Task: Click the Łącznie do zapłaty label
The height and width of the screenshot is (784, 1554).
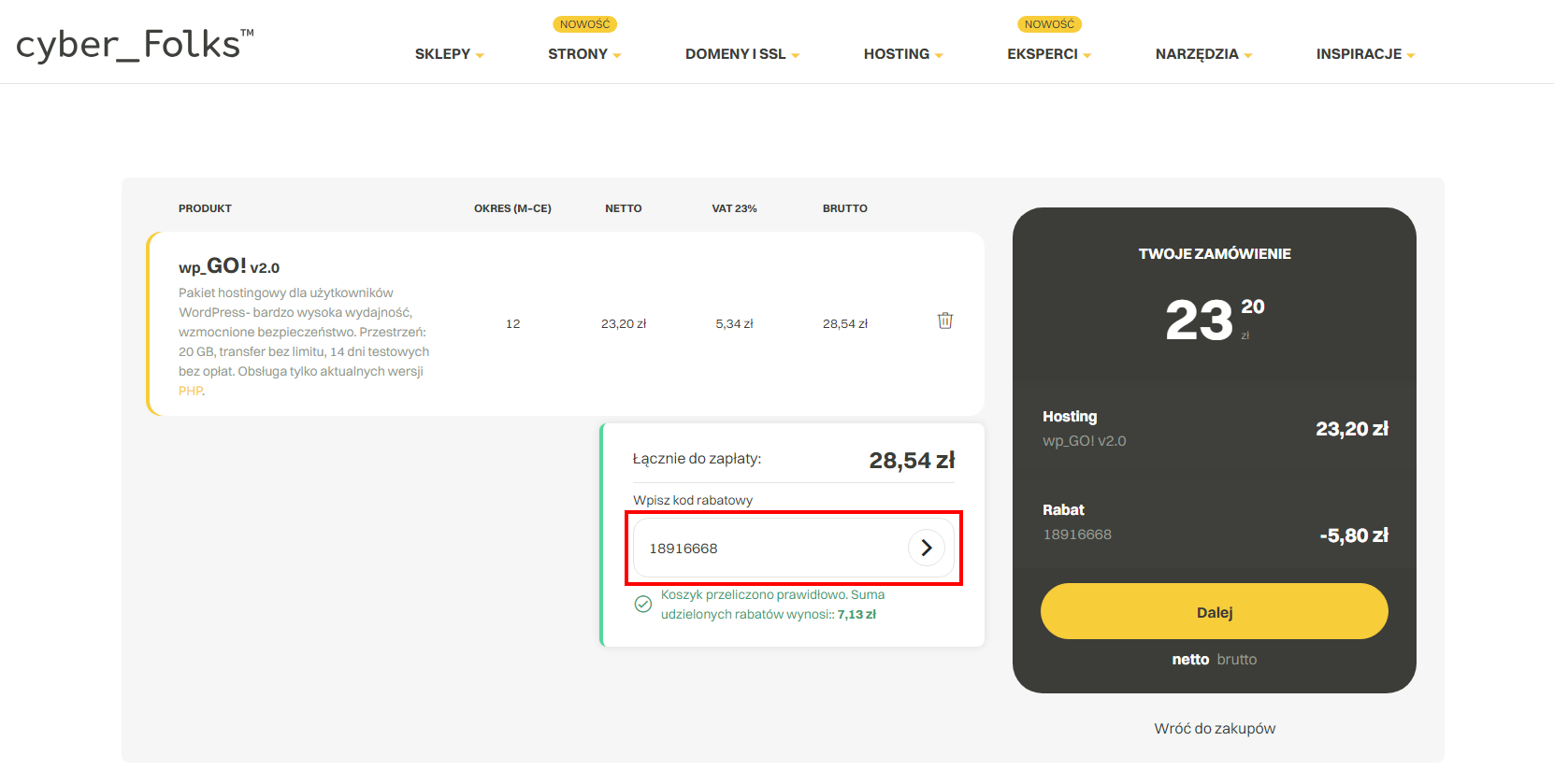Action: point(697,459)
